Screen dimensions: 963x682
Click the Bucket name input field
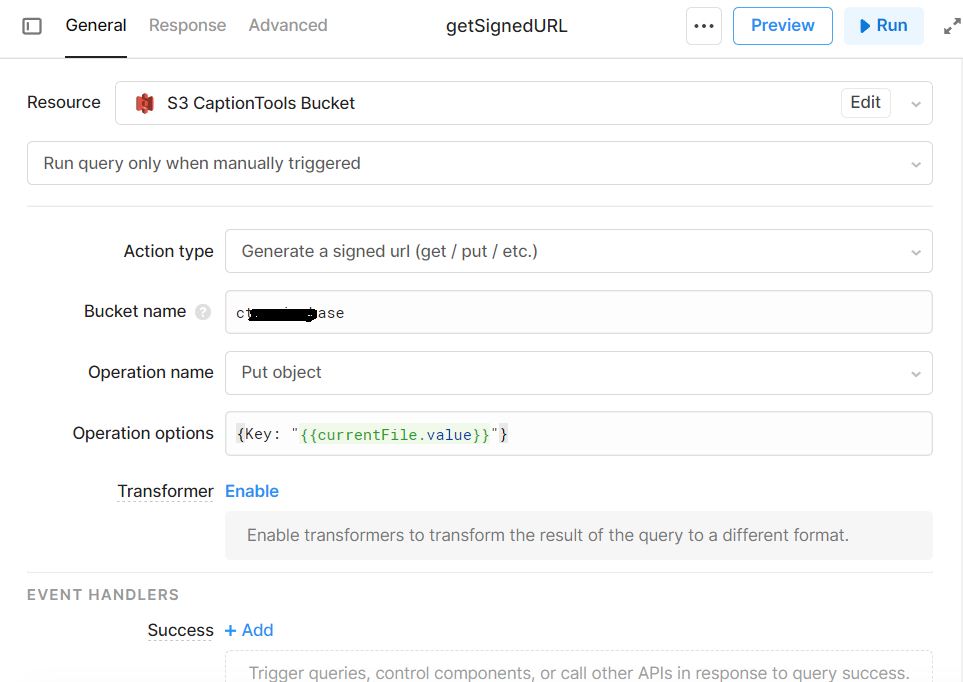[x=578, y=311]
